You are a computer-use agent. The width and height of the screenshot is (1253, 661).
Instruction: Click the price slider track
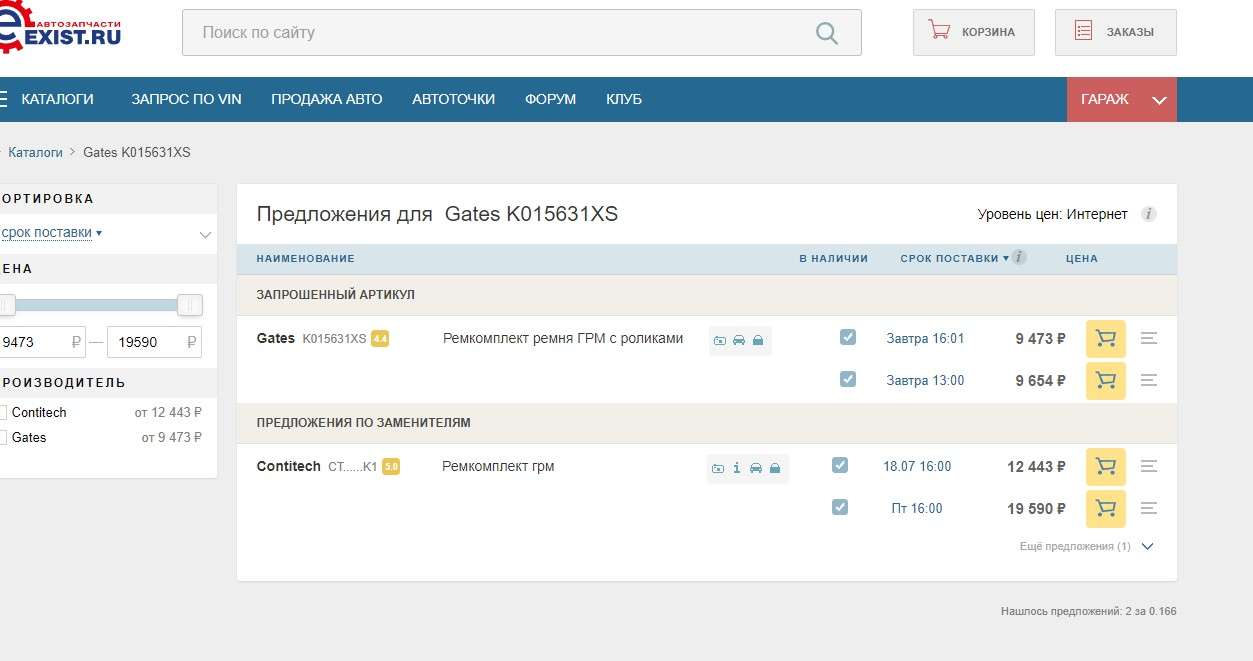pyautogui.click(x=97, y=305)
